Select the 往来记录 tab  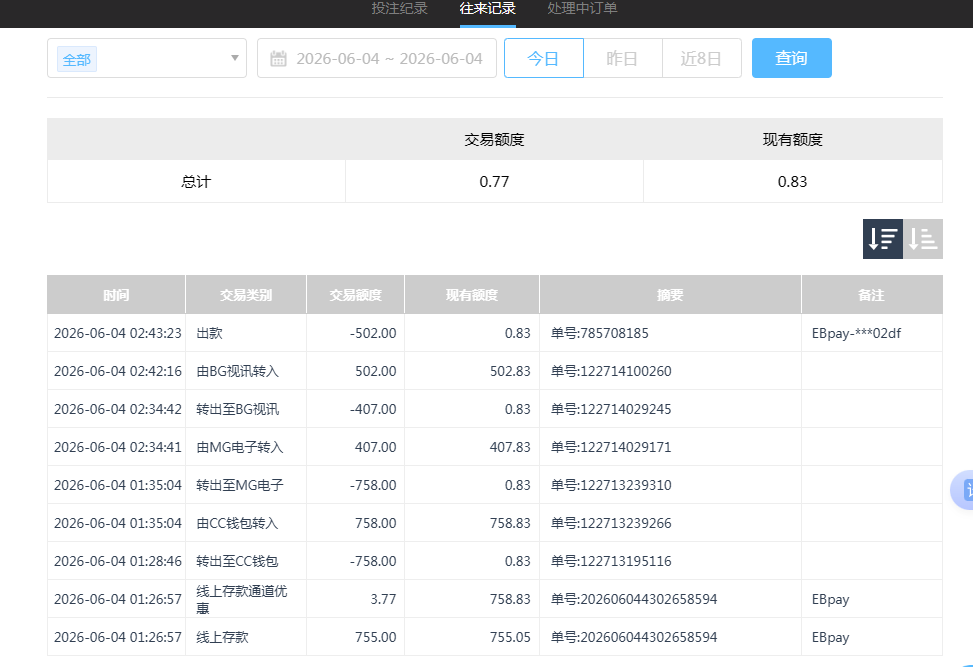(488, 9)
